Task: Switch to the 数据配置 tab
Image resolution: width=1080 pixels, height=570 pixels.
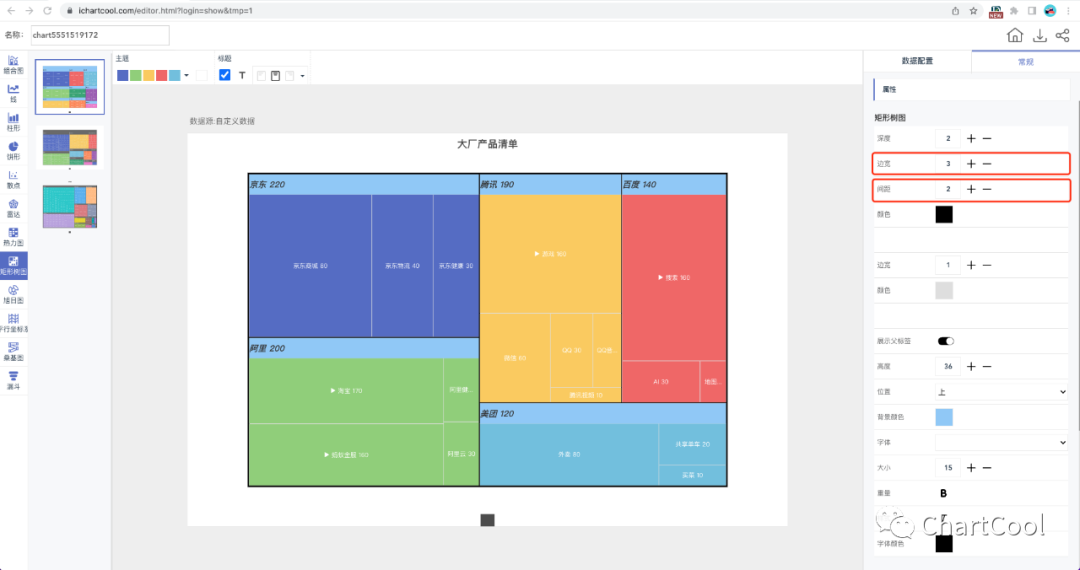Action: [x=917, y=61]
